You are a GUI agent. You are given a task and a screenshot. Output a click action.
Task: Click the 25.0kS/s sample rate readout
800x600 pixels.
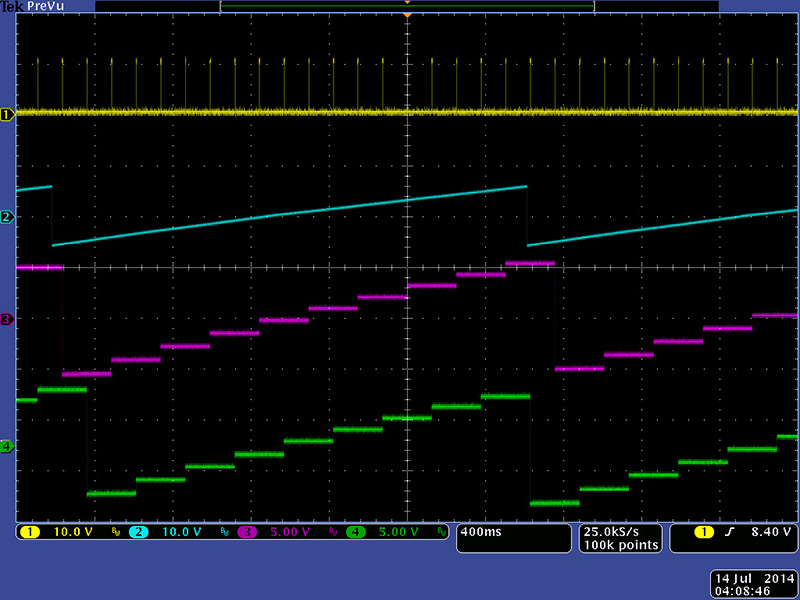620,531
